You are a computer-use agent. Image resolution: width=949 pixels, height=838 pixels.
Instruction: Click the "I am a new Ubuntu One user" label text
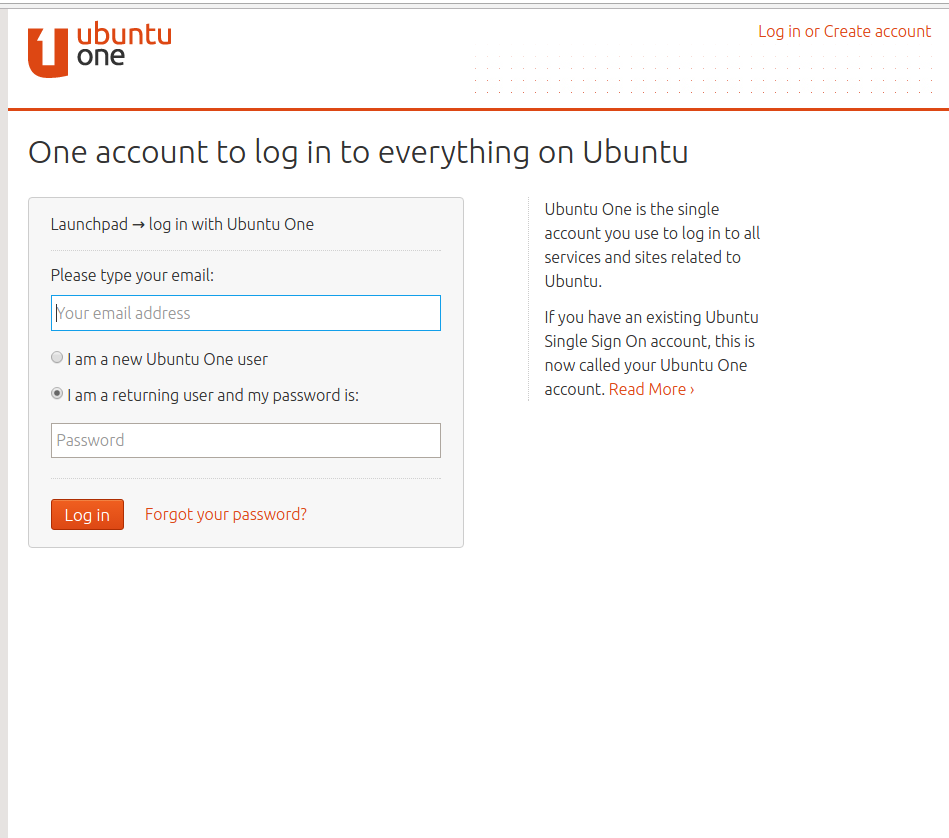(x=167, y=359)
